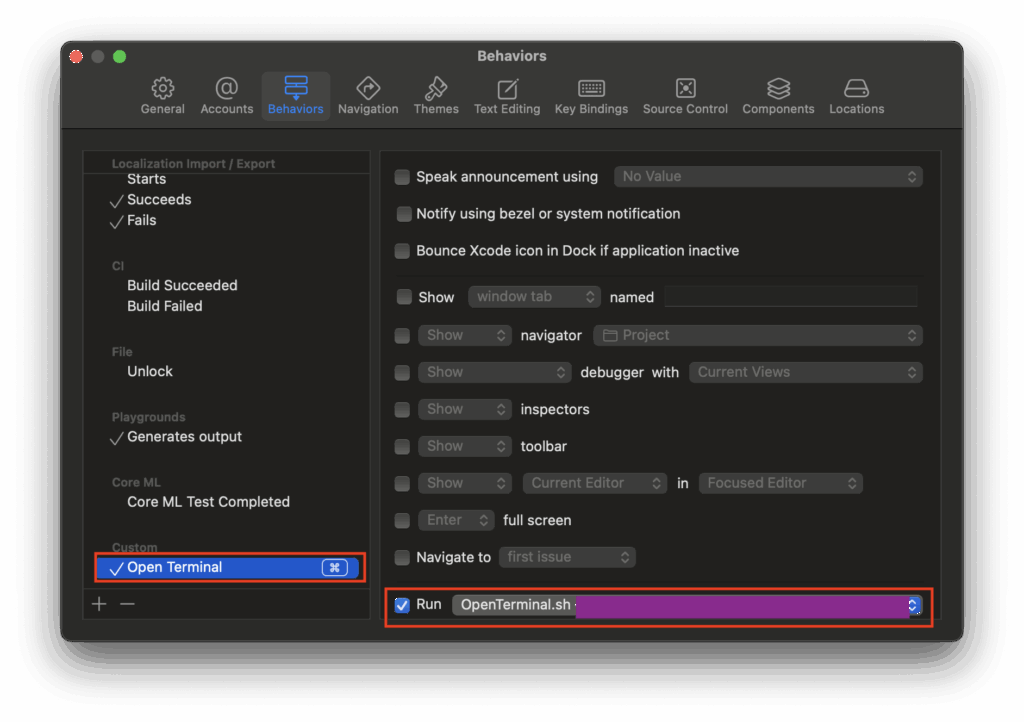The image size is (1024, 722).
Task: Select the Generates output behavior
Action: 184,437
